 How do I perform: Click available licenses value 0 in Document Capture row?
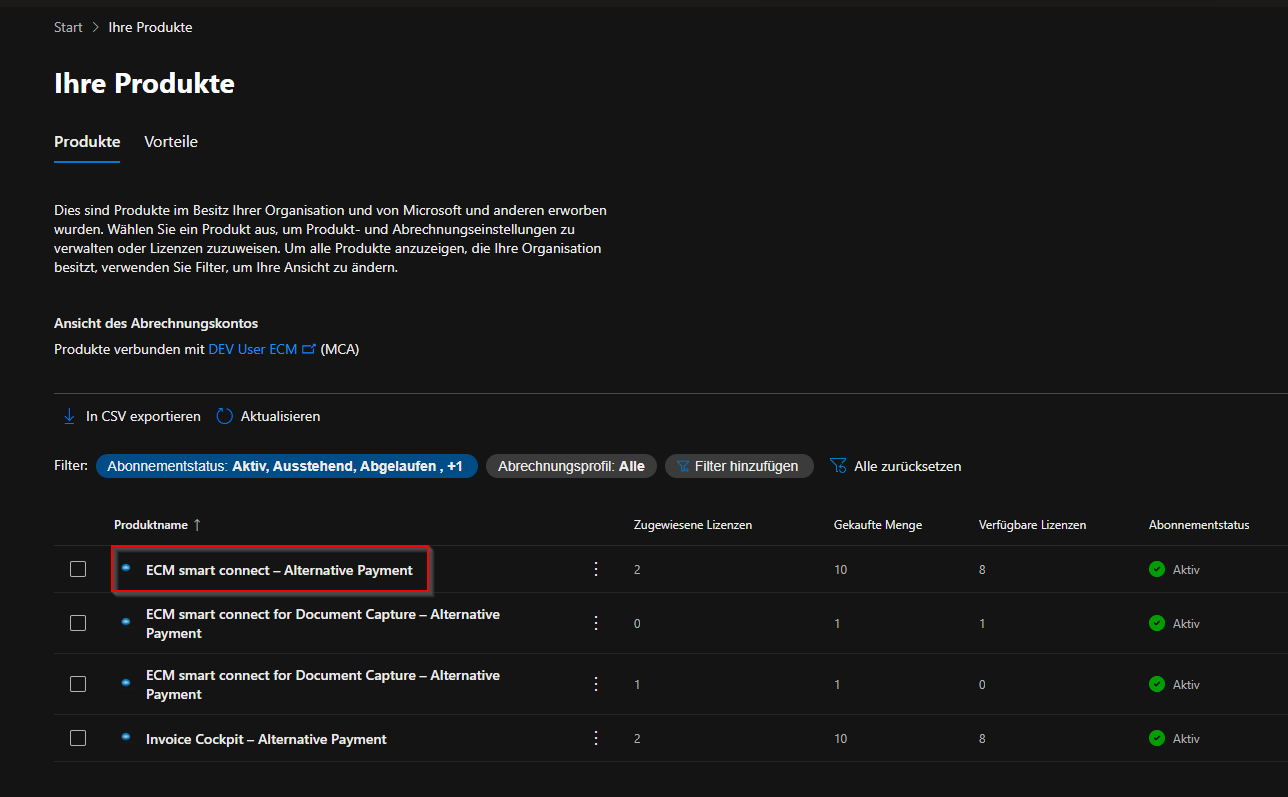pyautogui.click(x=982, y=685)
